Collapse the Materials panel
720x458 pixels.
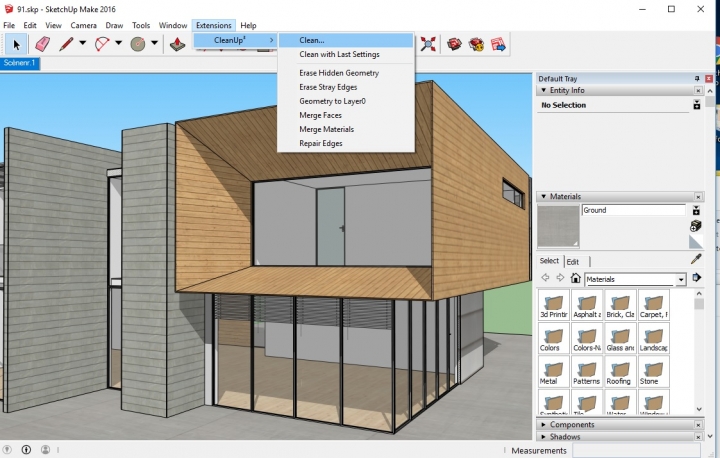544,196
